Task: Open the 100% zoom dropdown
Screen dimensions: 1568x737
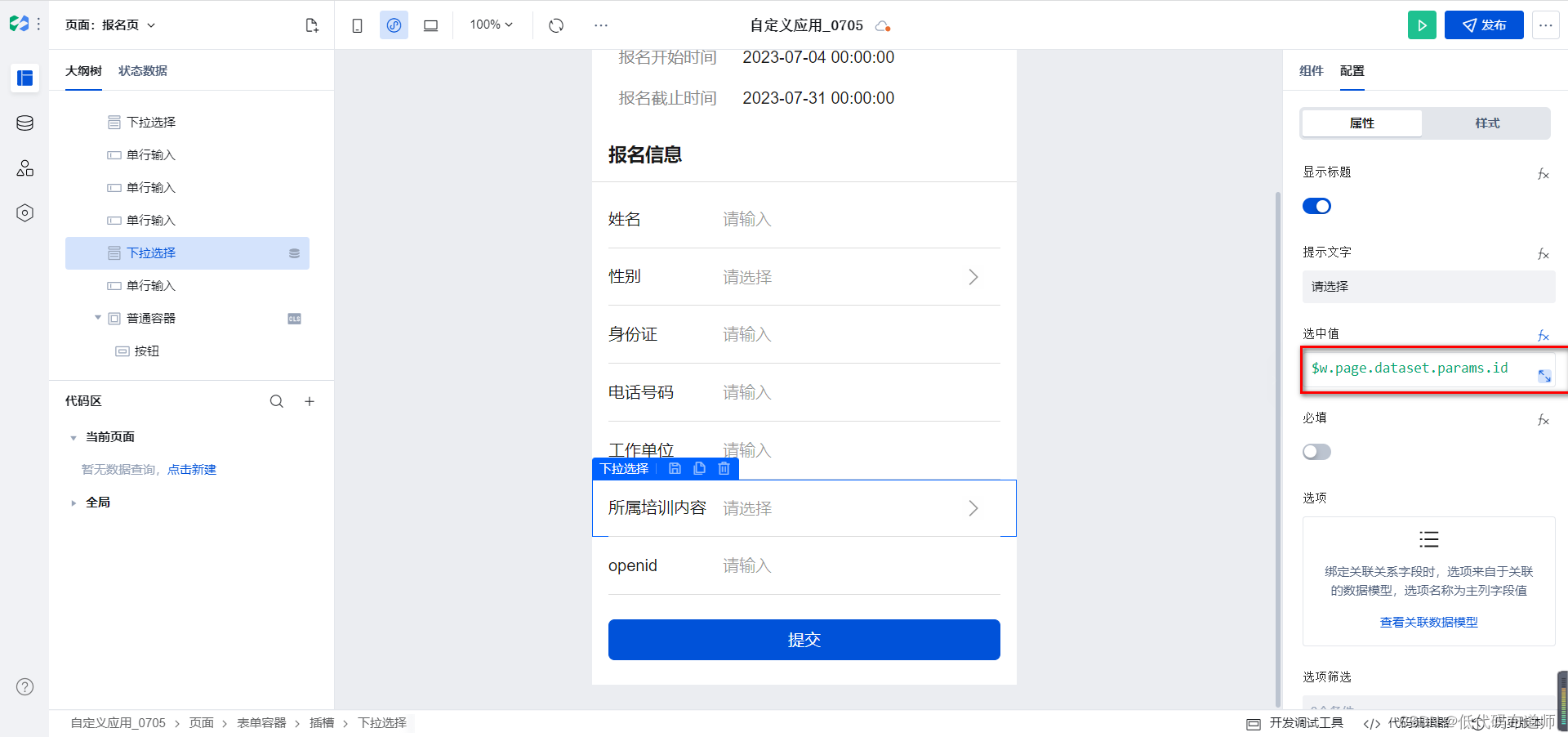Action: (x=491, y=25)
